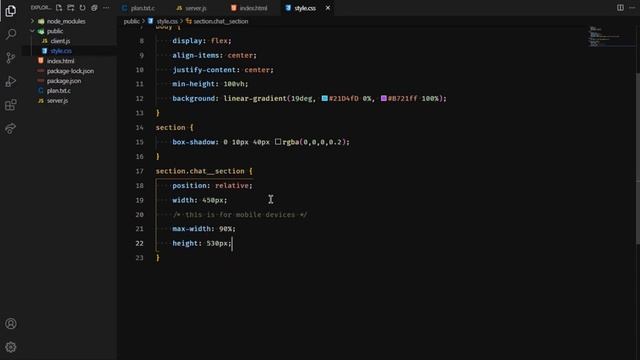Create a new file in Explorer

point(59,8)
